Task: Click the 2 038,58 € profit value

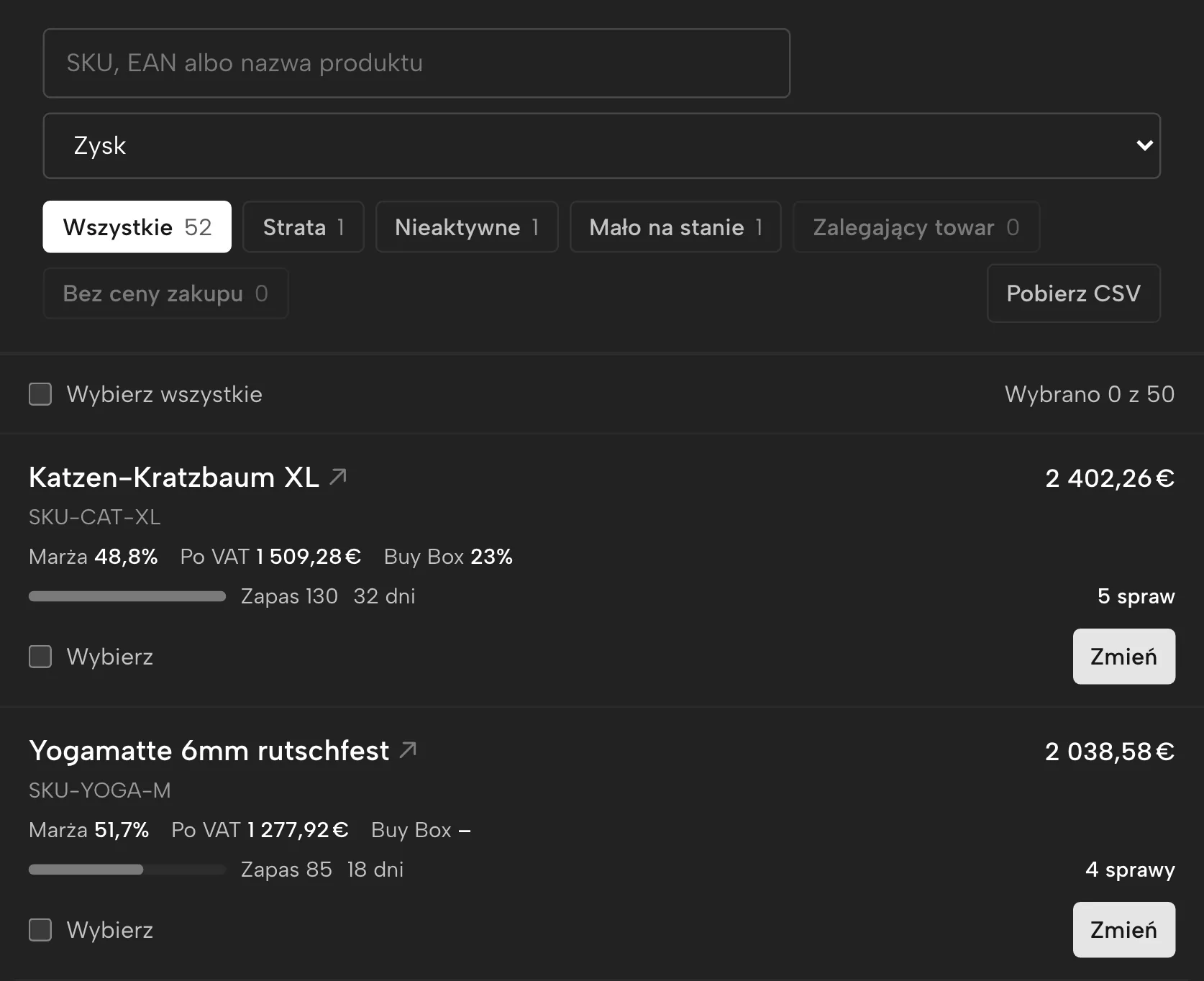Action: click(x=1110, y=752)
